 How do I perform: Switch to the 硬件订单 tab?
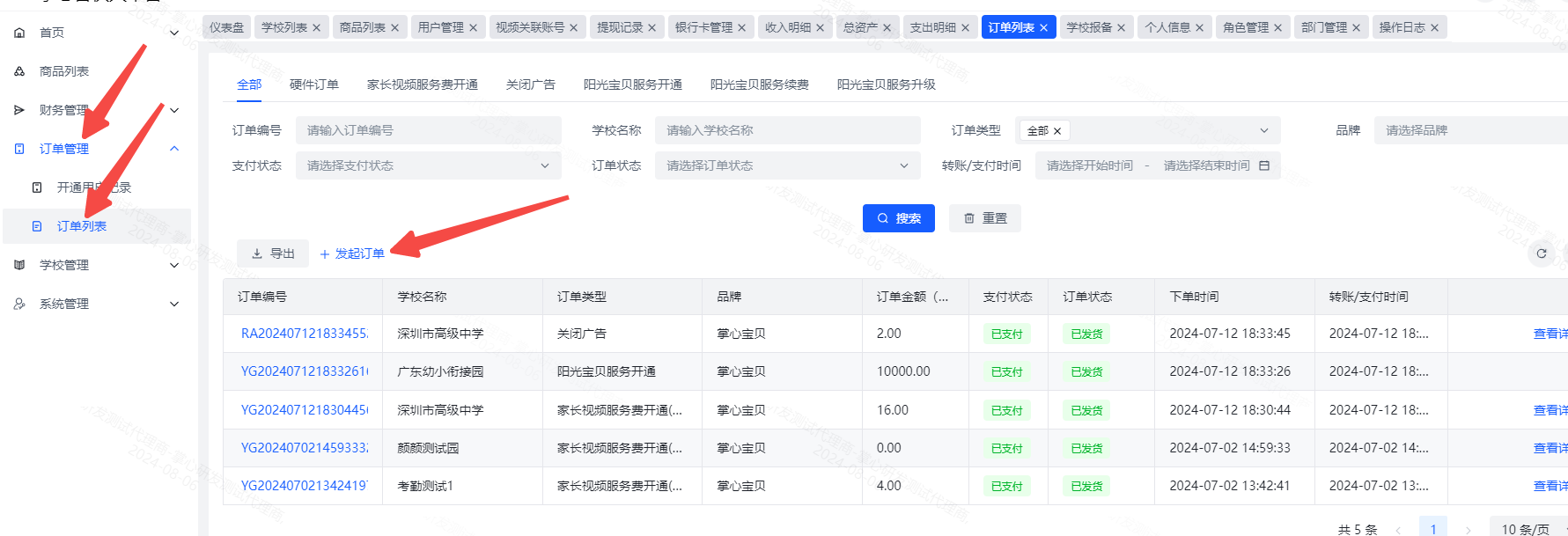(x=313, y=84)
